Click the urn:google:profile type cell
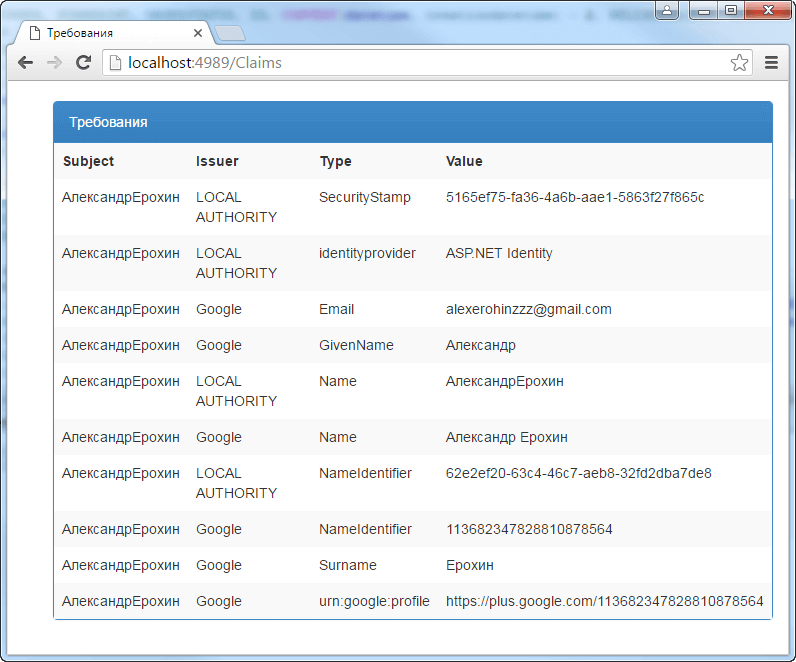Viewport: 796px width, 662px height. tap(374, 601)
